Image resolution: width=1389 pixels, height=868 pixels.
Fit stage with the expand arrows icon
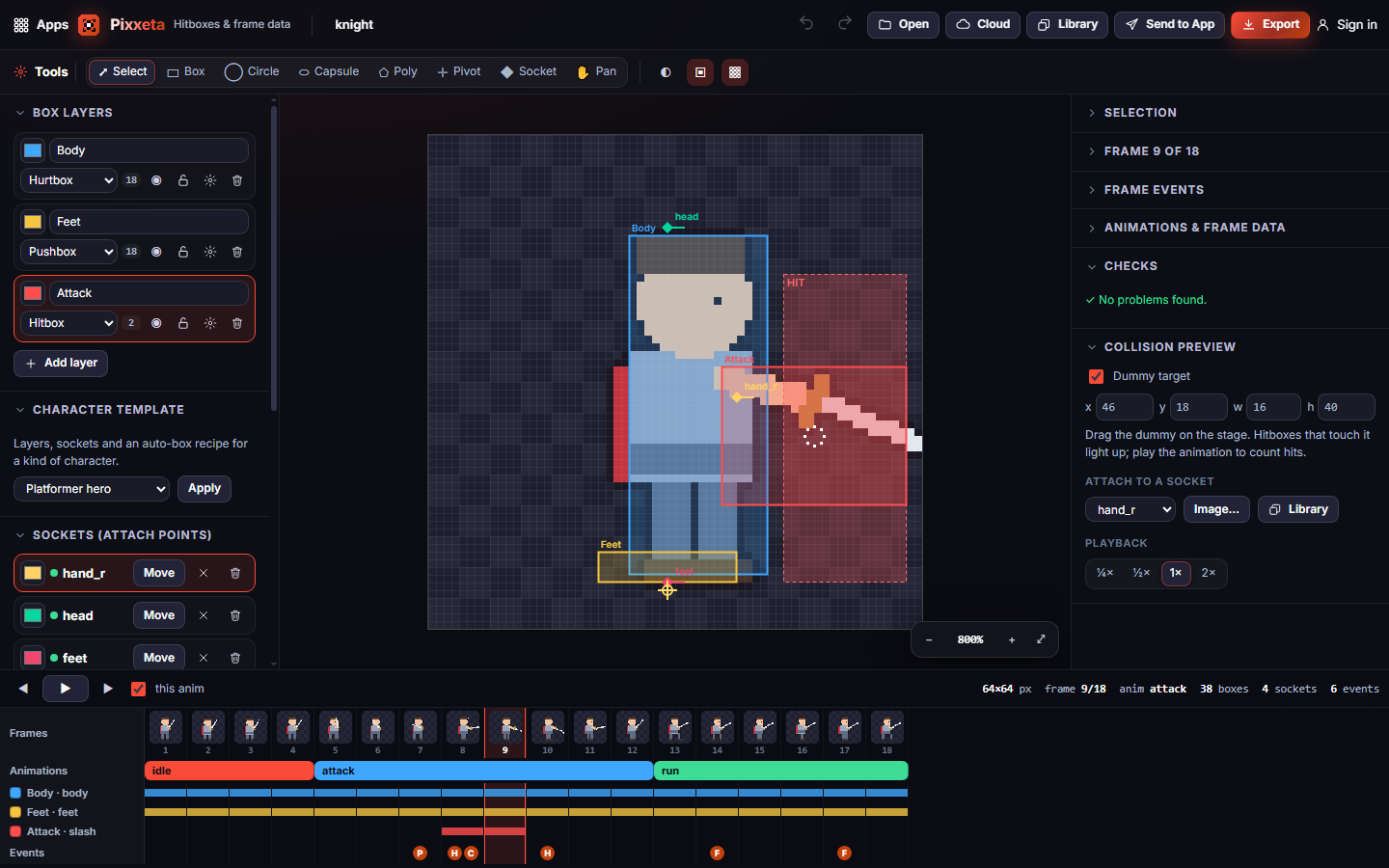tap(1041, 639)
